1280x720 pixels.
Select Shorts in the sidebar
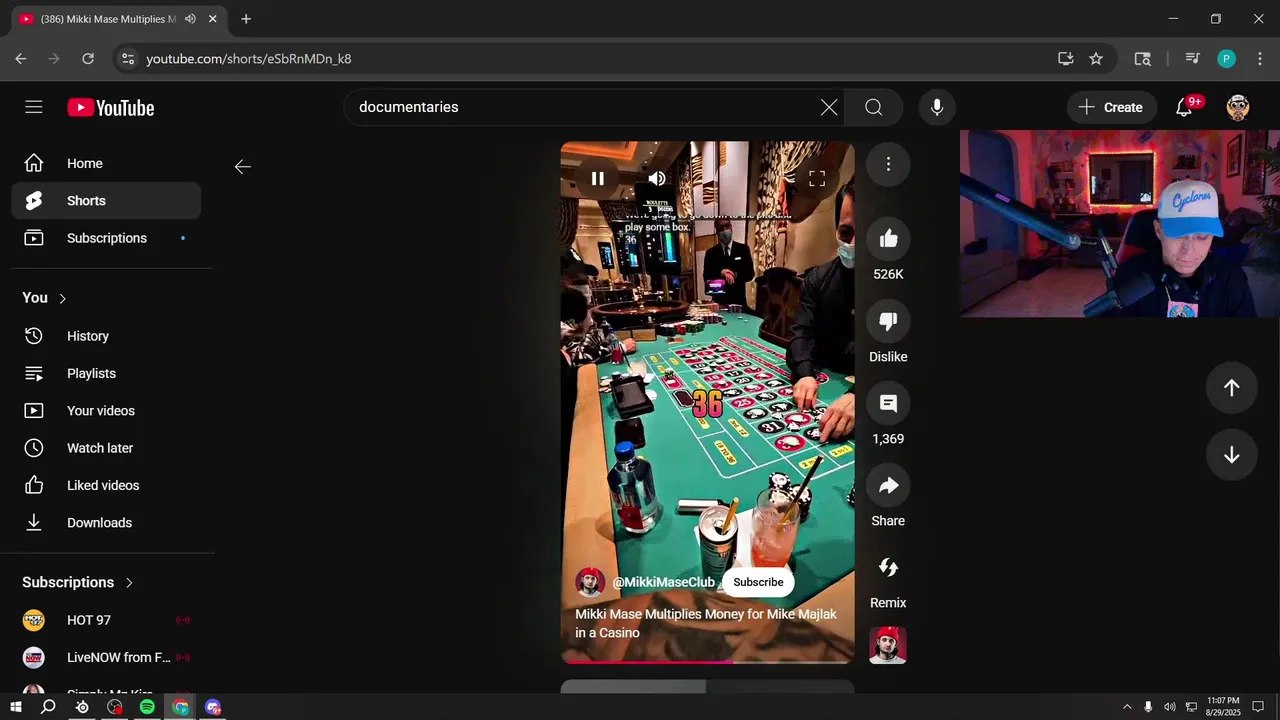pyautogui.click(x=106, y=201)
